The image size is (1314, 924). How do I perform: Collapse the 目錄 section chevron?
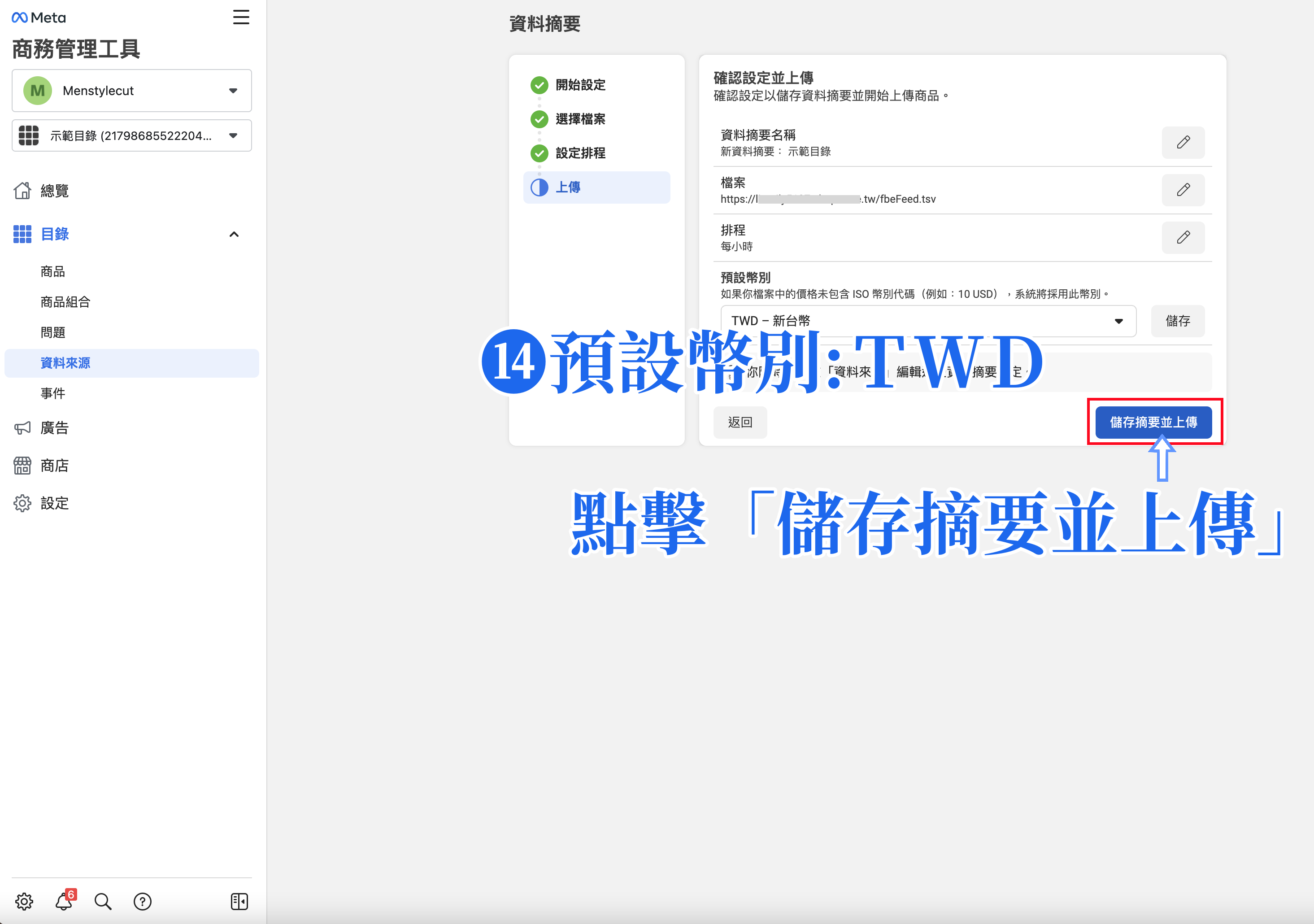[x=234, y=234]
